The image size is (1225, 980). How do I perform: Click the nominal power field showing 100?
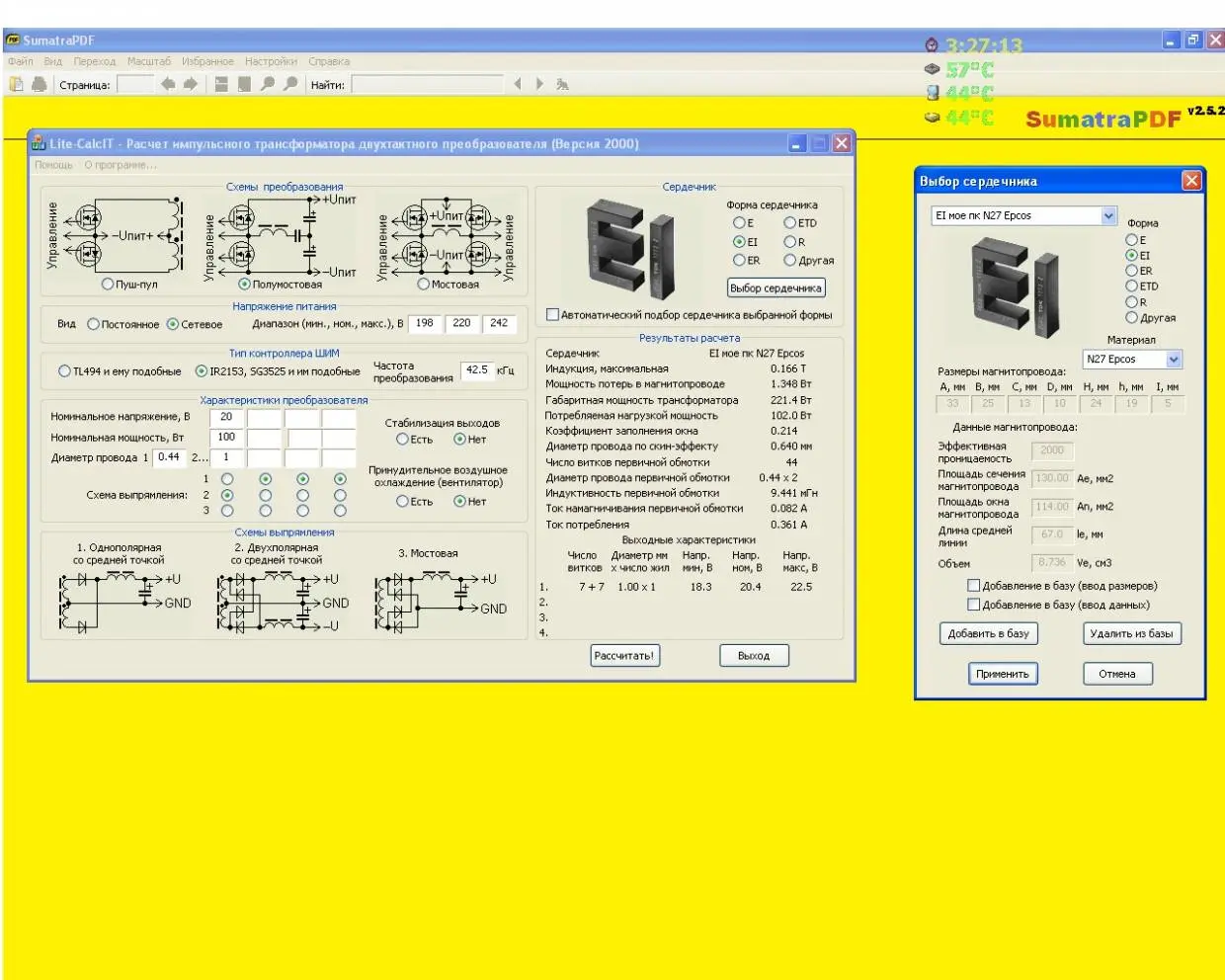(x=226, y=437)
